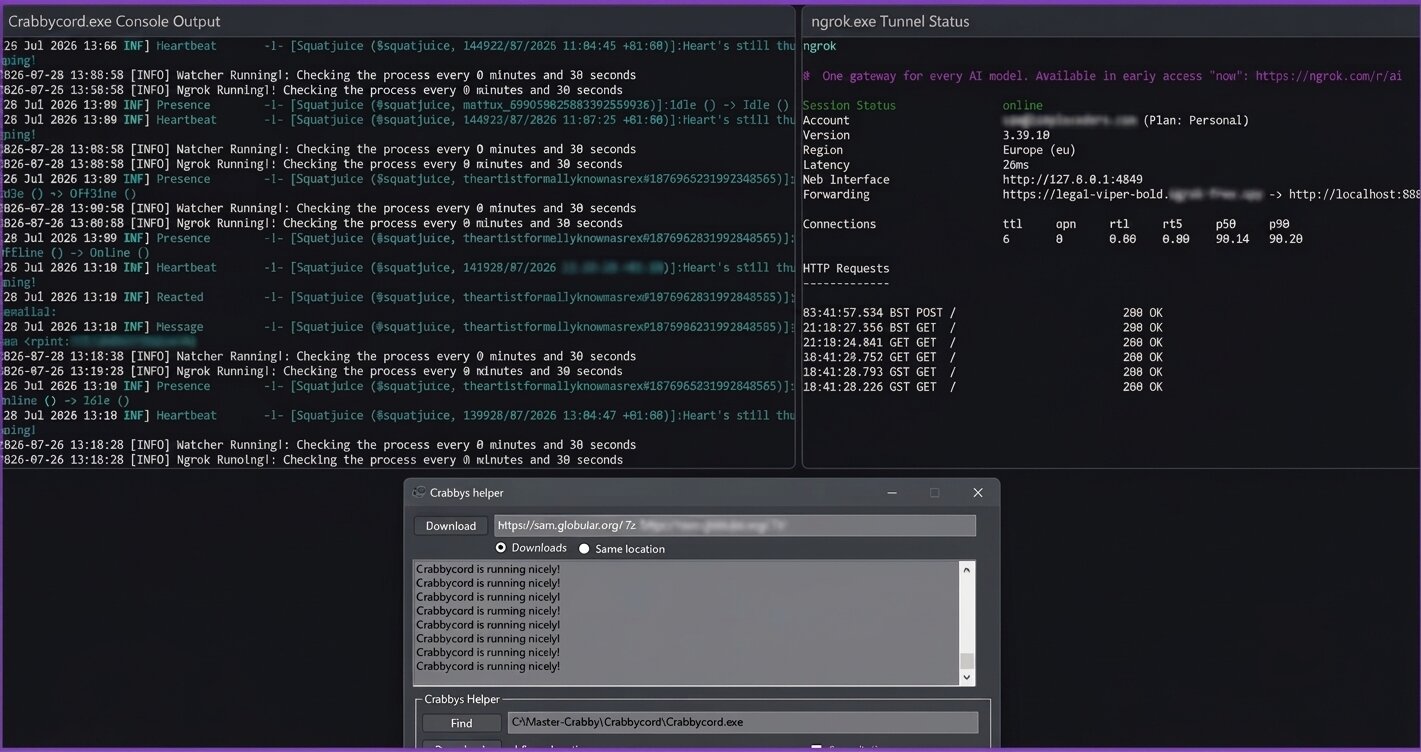Click the log scrollbar up arrow
The height and width of the screenshot is (752, 1421).
[x=966, y=569]
